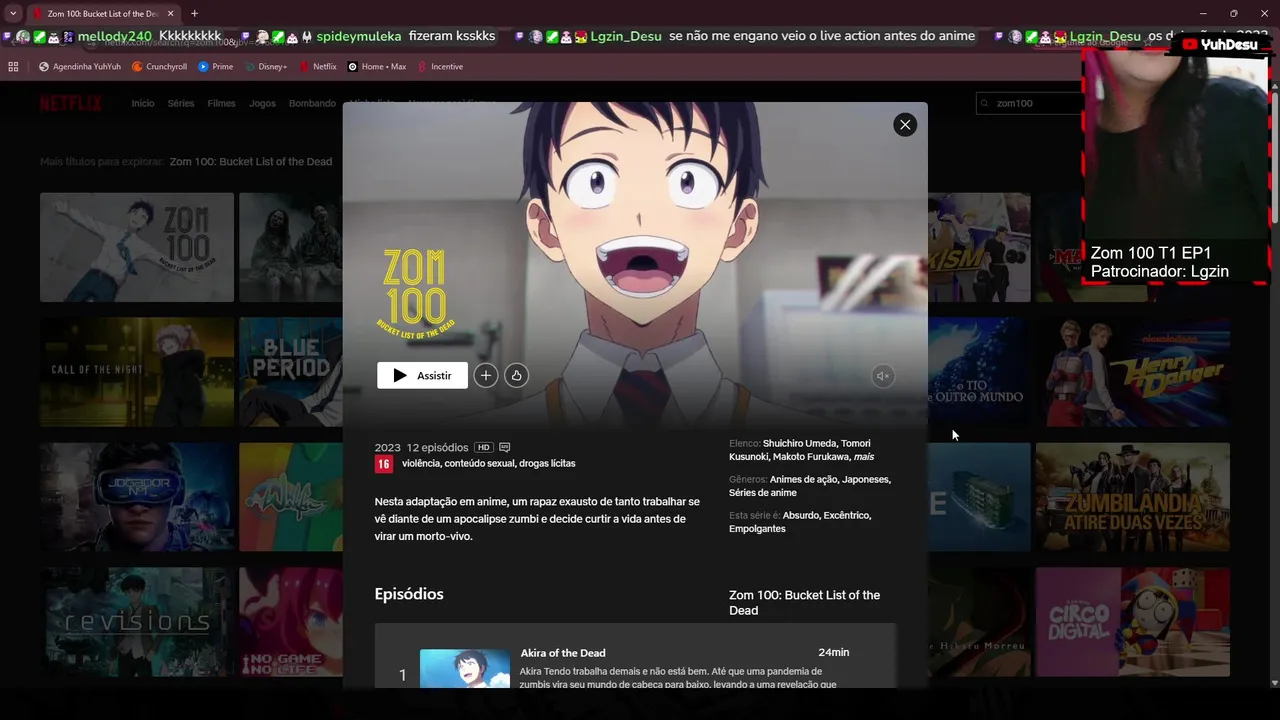Open genre Séries de anime
The width and height of the screenshot is (1280, 720).
click(x=763, y=492)
